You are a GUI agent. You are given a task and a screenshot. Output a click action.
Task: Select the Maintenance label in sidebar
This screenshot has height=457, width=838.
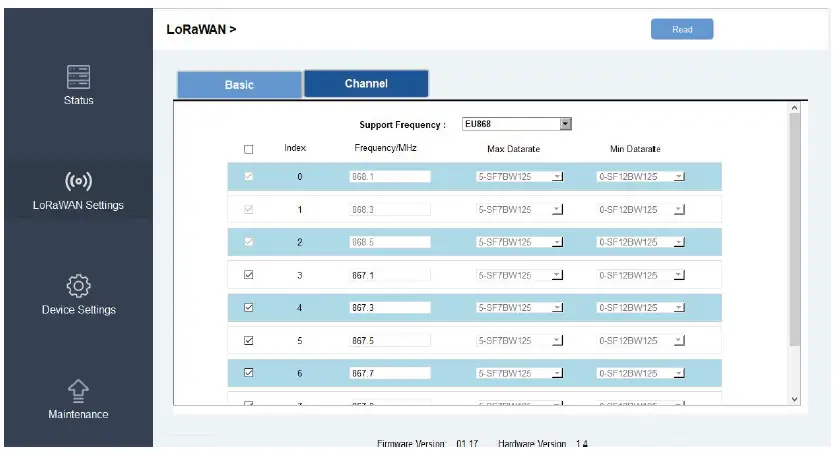pos(78,414)
